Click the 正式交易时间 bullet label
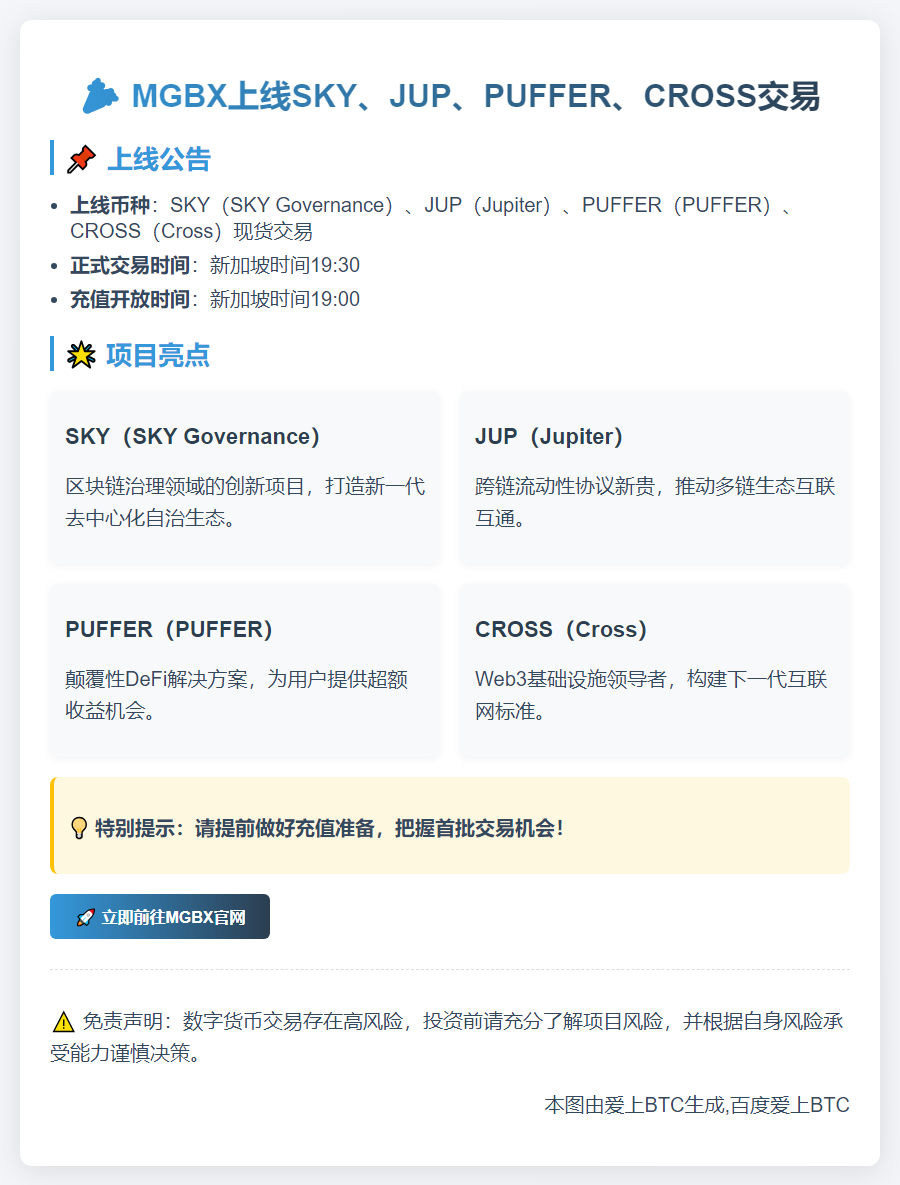 (130, 265)
